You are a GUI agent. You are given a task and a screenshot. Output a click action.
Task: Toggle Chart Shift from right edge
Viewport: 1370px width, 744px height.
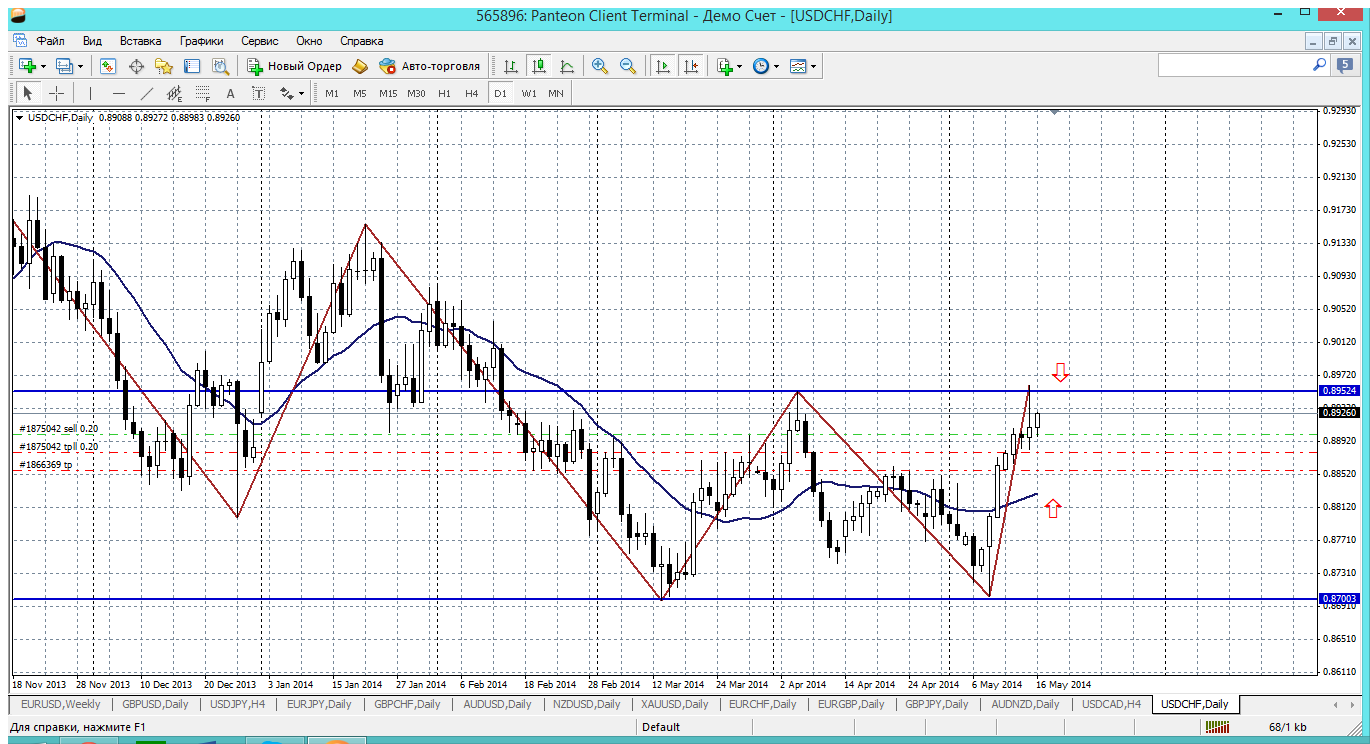(690, 66)
